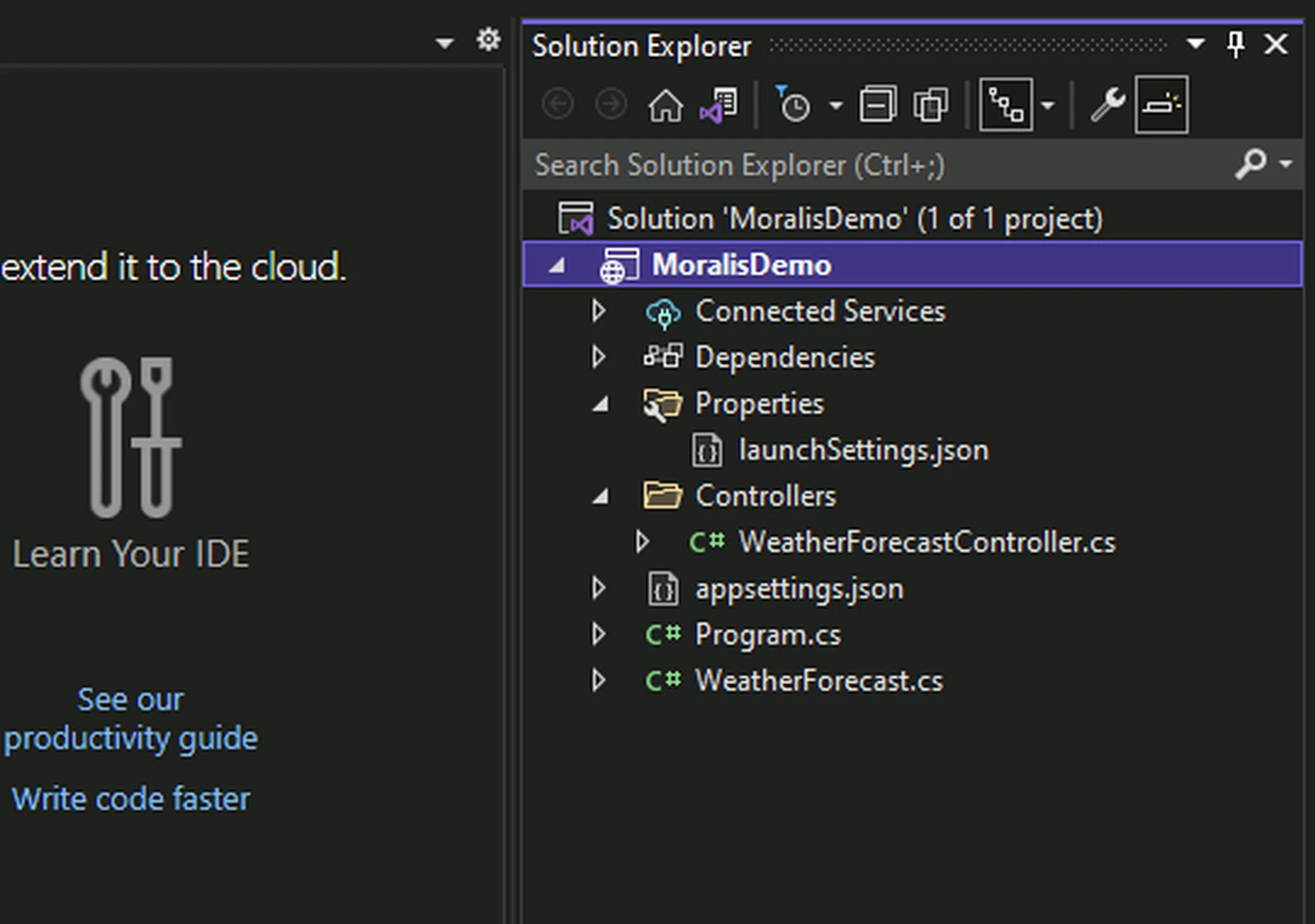Open the file nesting dropdown arrow
Screen dimensions: 1315x924
(x=1047, y=105)
